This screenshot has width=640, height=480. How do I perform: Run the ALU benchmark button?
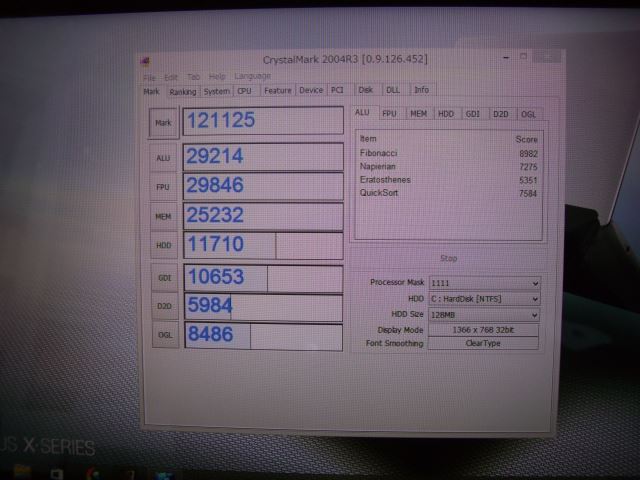[x=163, y=157]
